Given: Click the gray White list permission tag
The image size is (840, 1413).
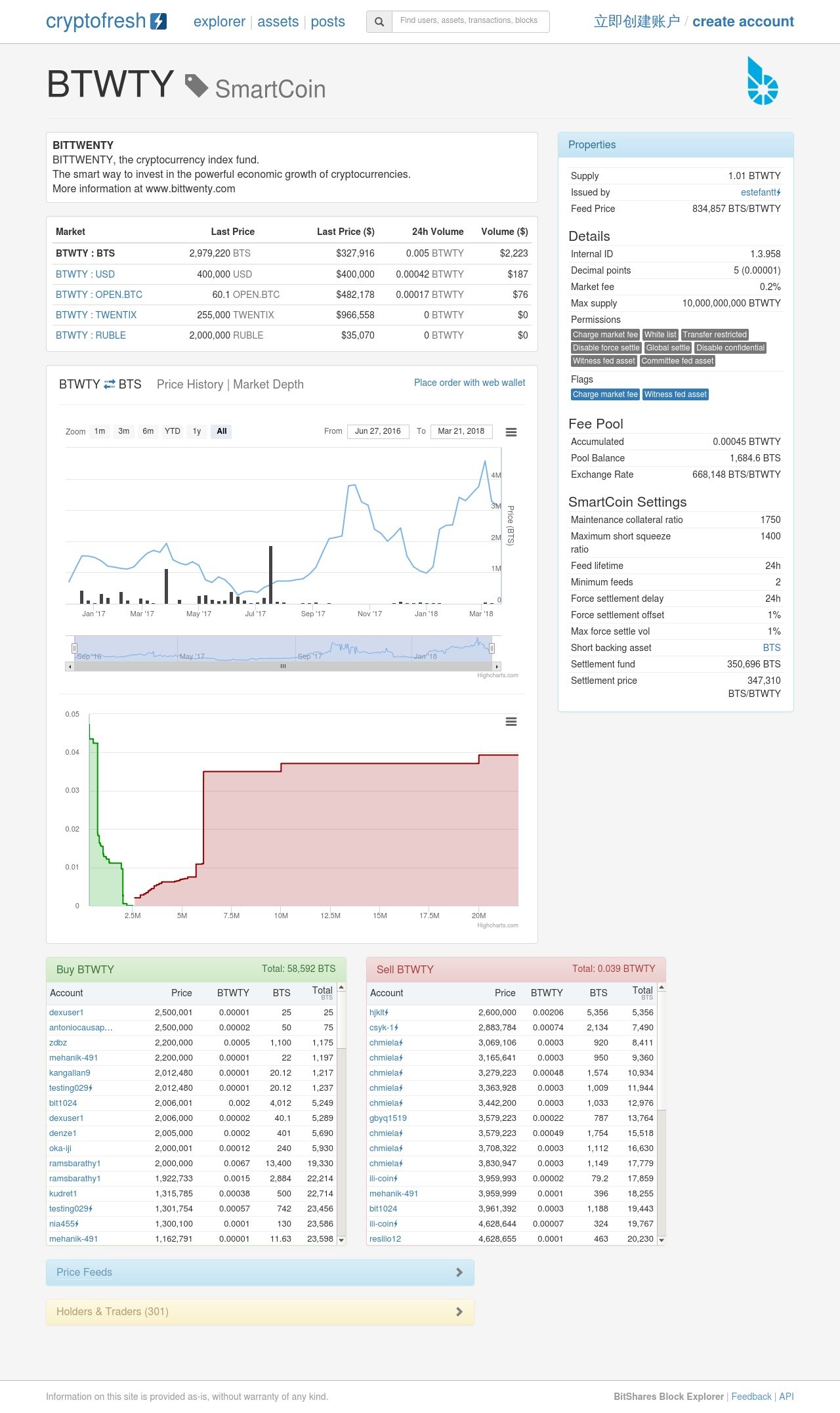Looking at the screenshot, I should [x=660, y=335].
